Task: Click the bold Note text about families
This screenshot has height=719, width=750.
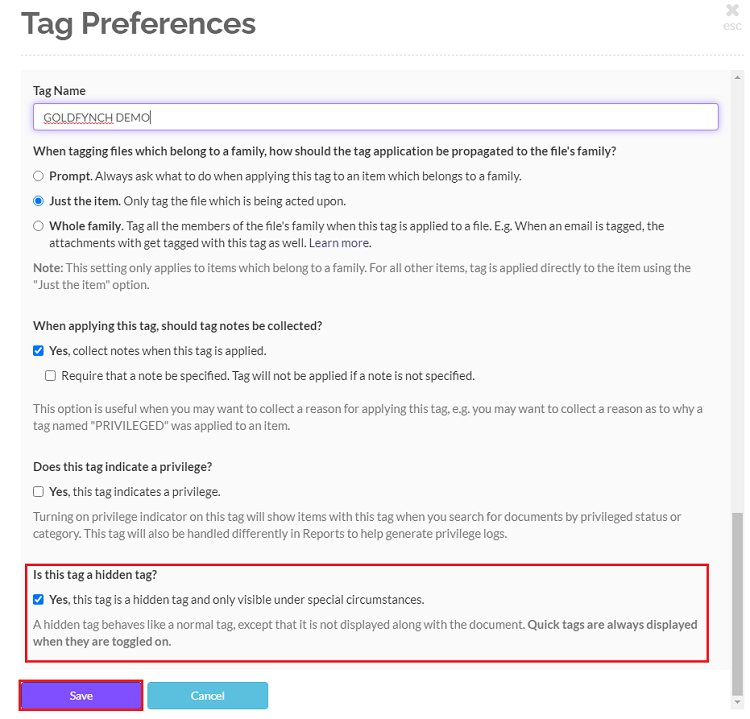Action: (47, 268)
